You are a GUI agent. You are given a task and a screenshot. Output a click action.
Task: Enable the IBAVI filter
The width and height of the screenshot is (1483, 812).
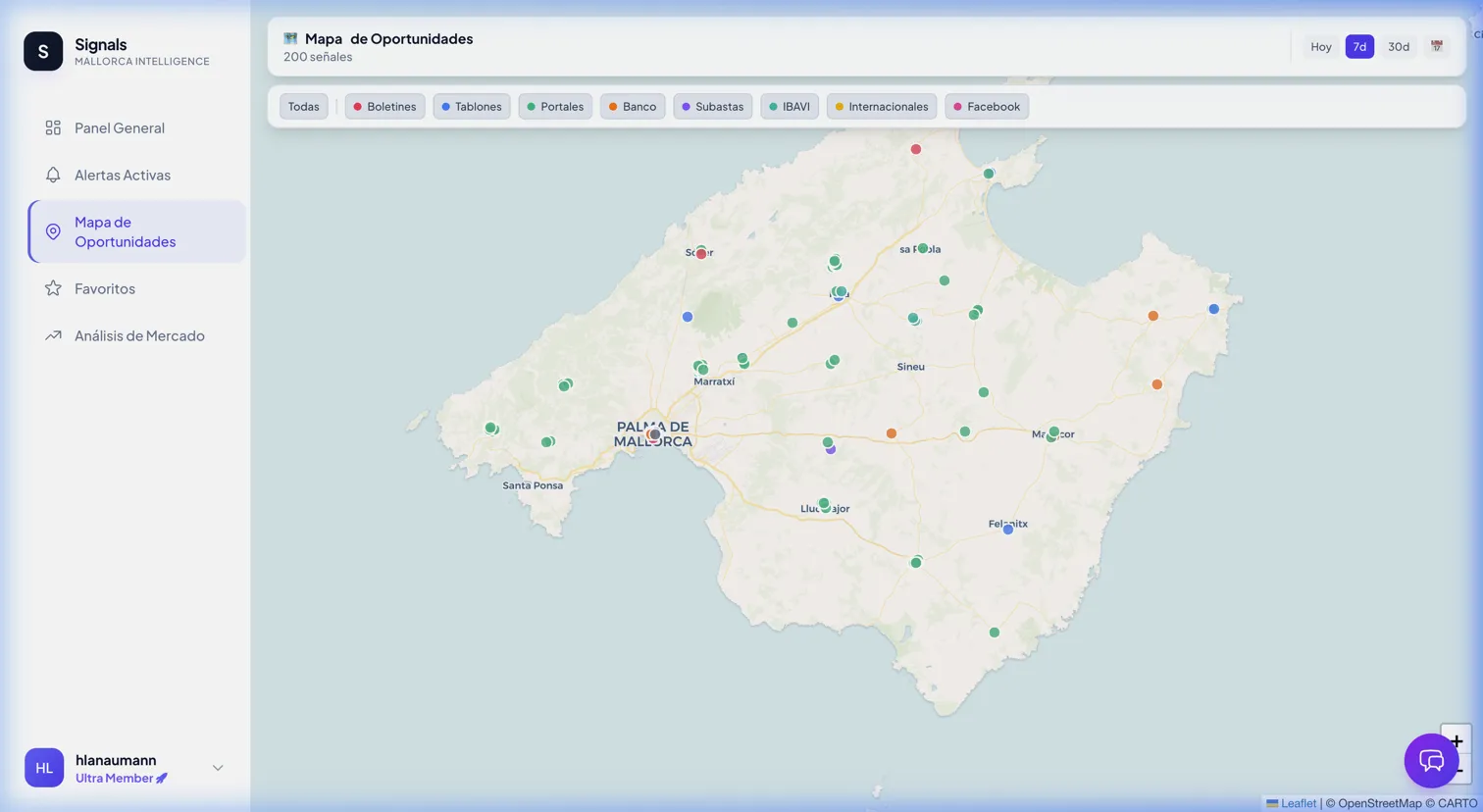click(790, 106)
